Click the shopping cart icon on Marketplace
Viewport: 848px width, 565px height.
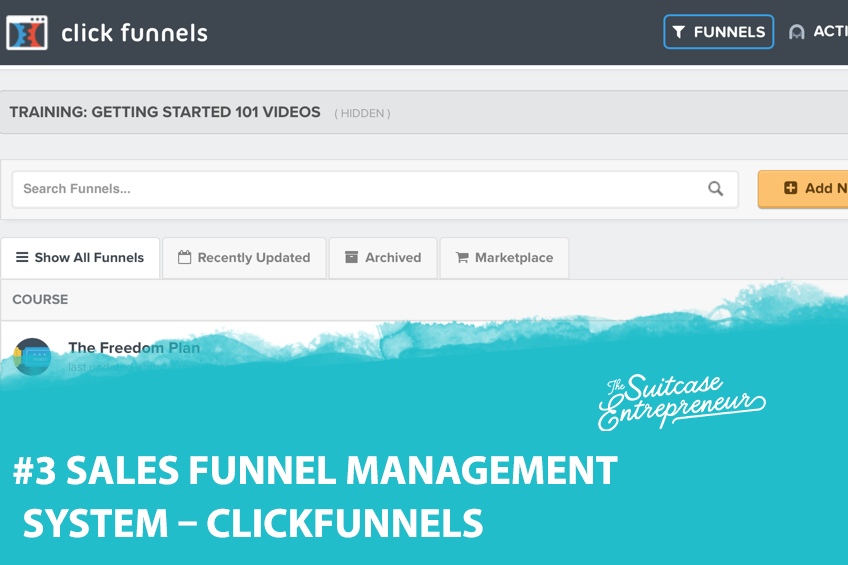462,257
